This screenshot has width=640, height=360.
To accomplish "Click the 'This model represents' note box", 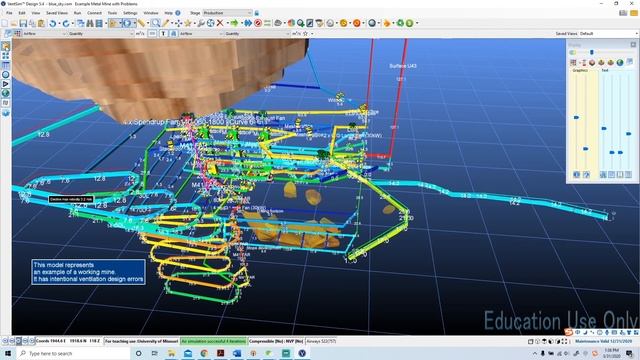I will [89, 272].
